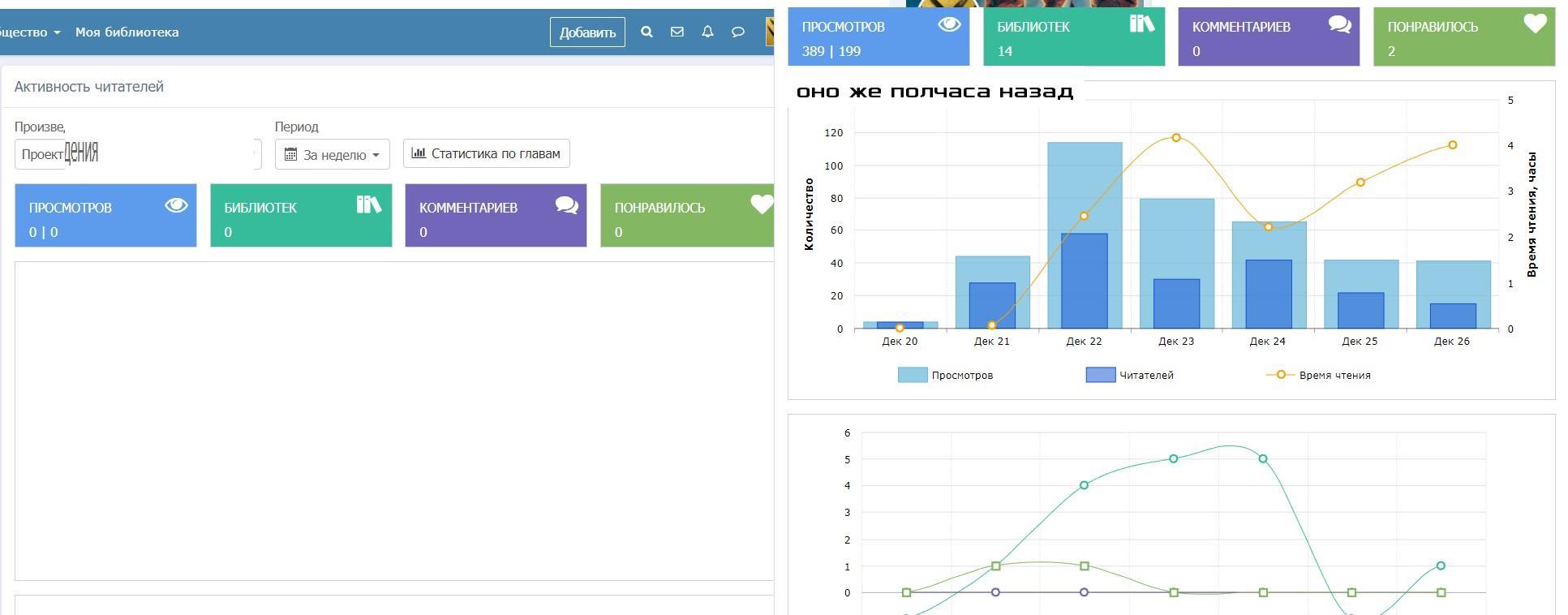Click the Активность читателей heading

pyautogui.click(x=89, y=87)
